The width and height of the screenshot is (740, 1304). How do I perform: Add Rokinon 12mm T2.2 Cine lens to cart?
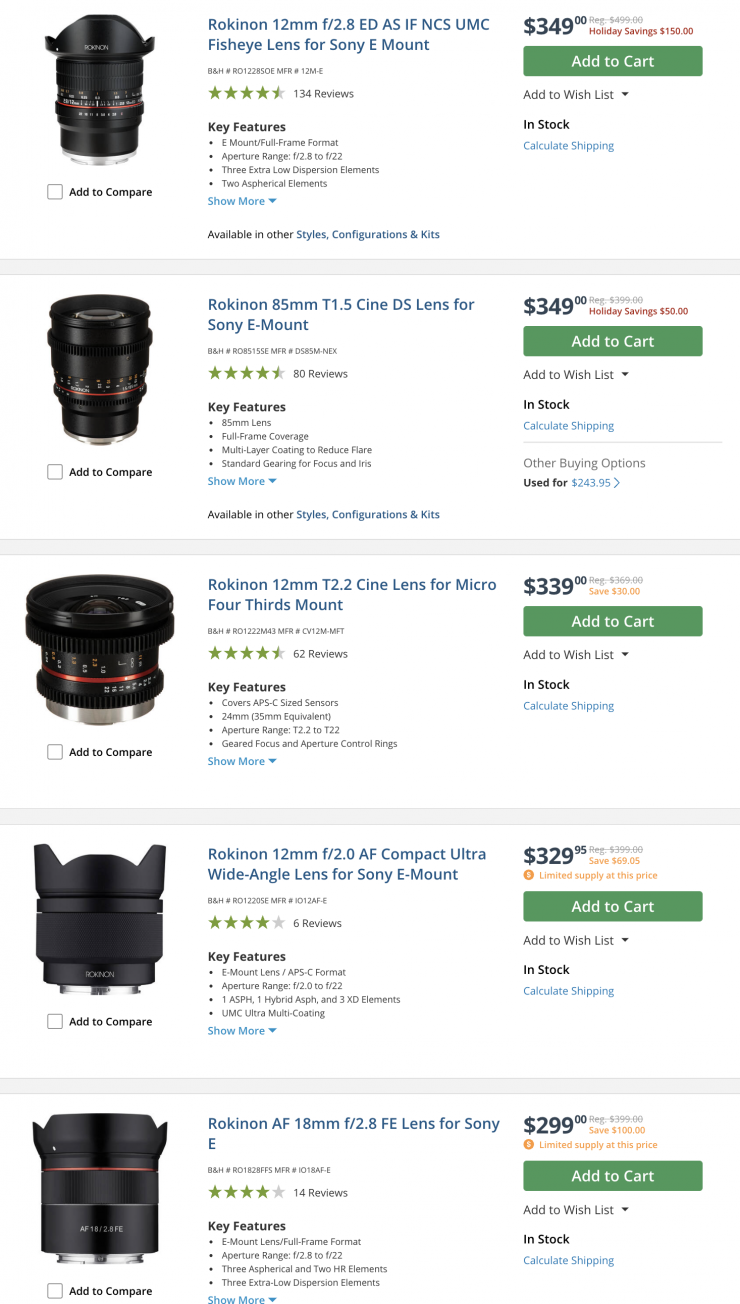(x=612, y=621)
